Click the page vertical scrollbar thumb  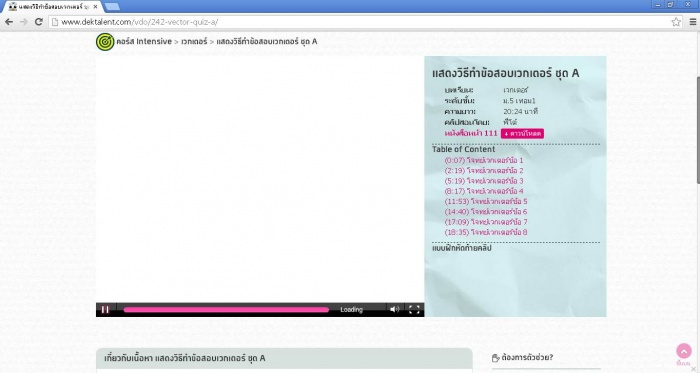[697, 129]
